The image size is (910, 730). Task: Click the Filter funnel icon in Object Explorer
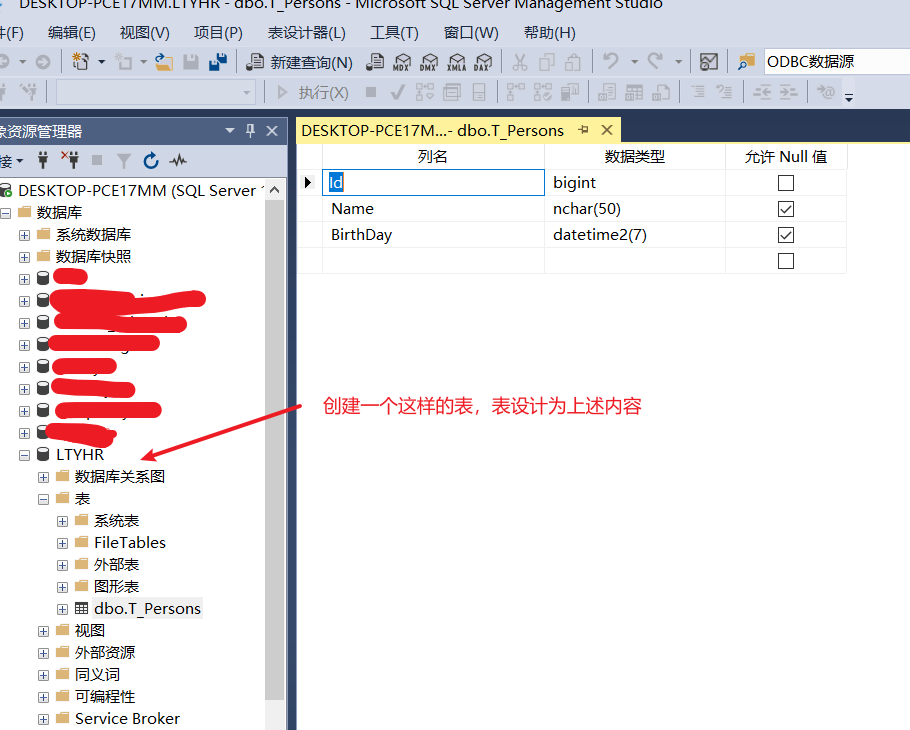[124, 161]
